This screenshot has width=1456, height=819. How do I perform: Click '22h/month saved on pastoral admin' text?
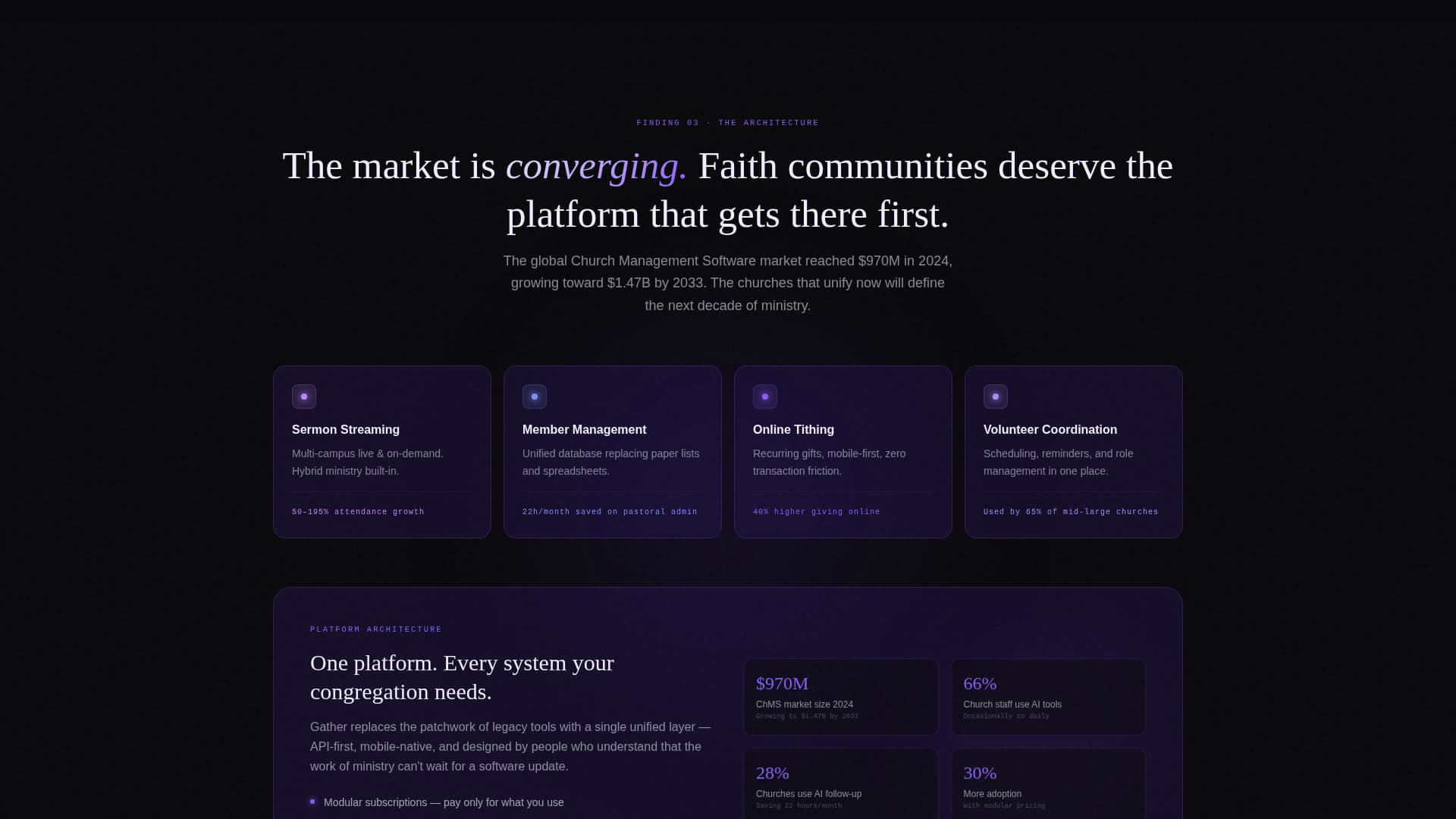(x=610, y=512)
